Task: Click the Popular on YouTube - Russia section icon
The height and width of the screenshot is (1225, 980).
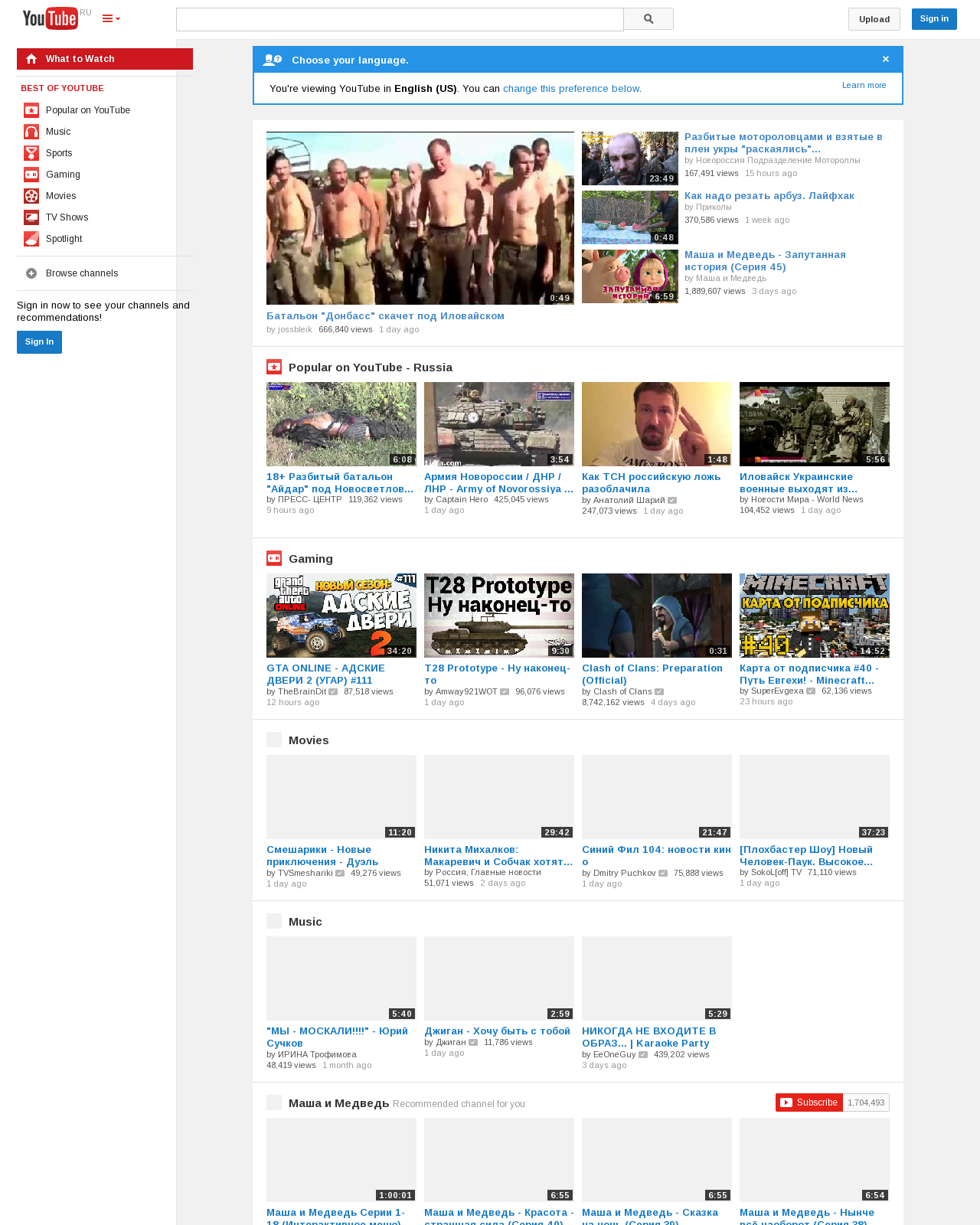Action: pos(274,367)
